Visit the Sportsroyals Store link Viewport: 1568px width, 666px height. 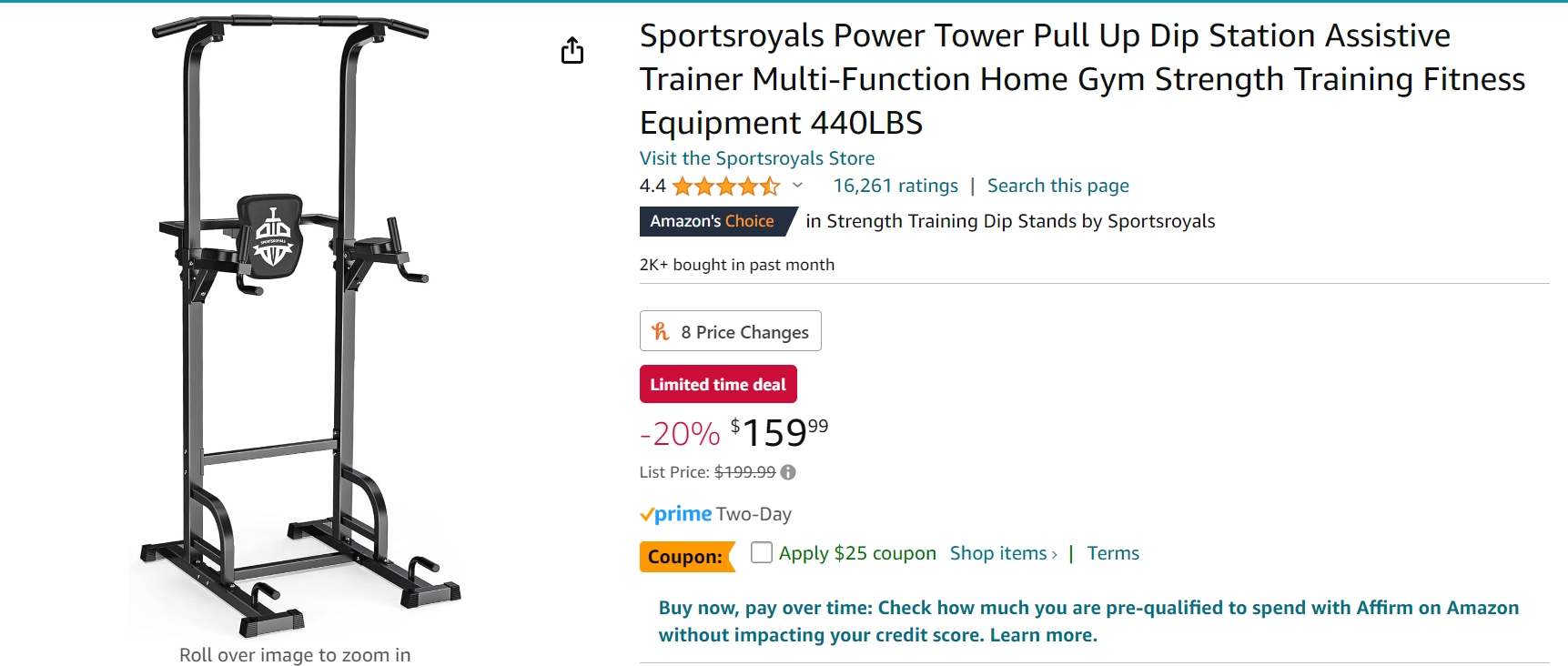[756, 158]
